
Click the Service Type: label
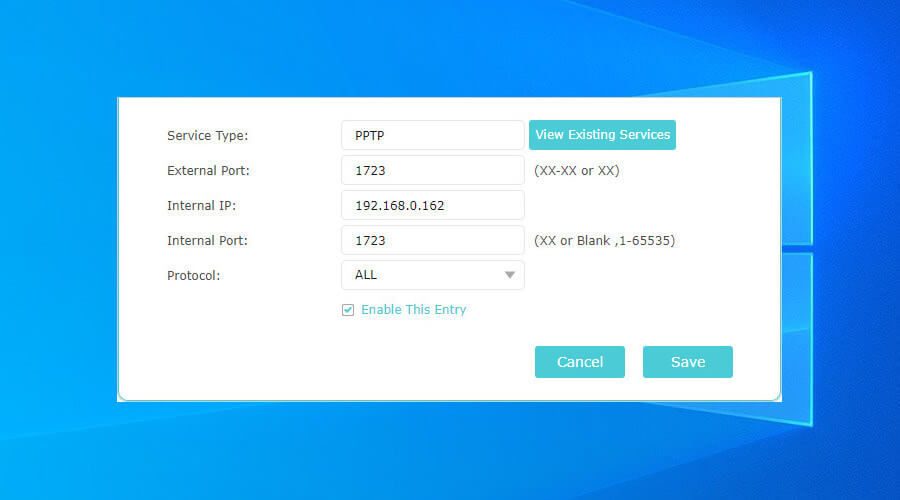pos(208,136)
